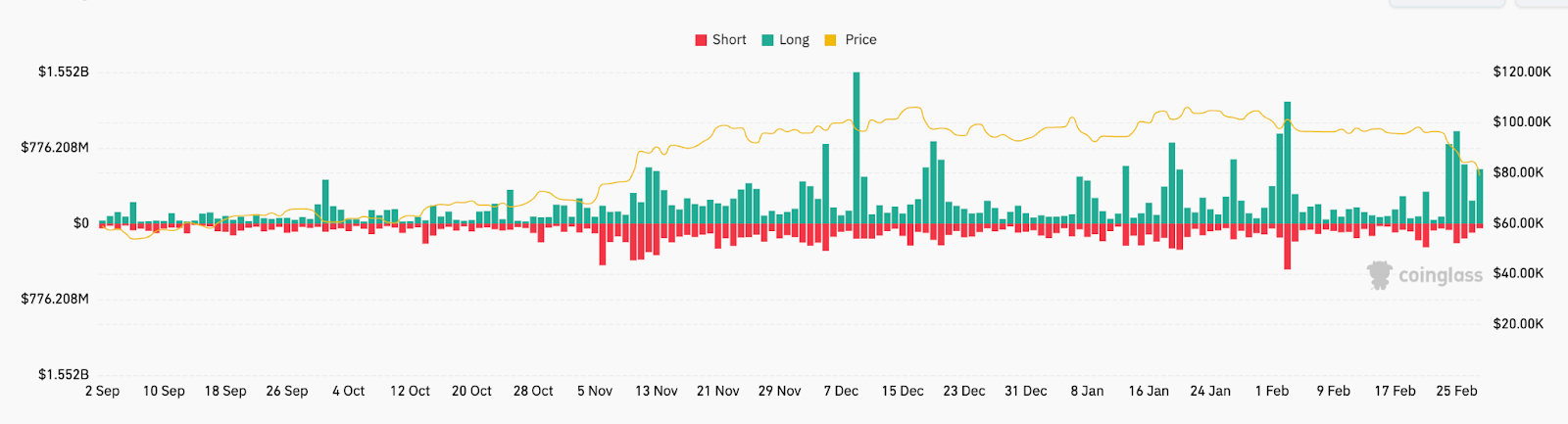Image resolution: width=1568 pixels, height=424 pixels.
Task: Click the 2 Sep x-axis date label
Action: [x=102, y=391]
